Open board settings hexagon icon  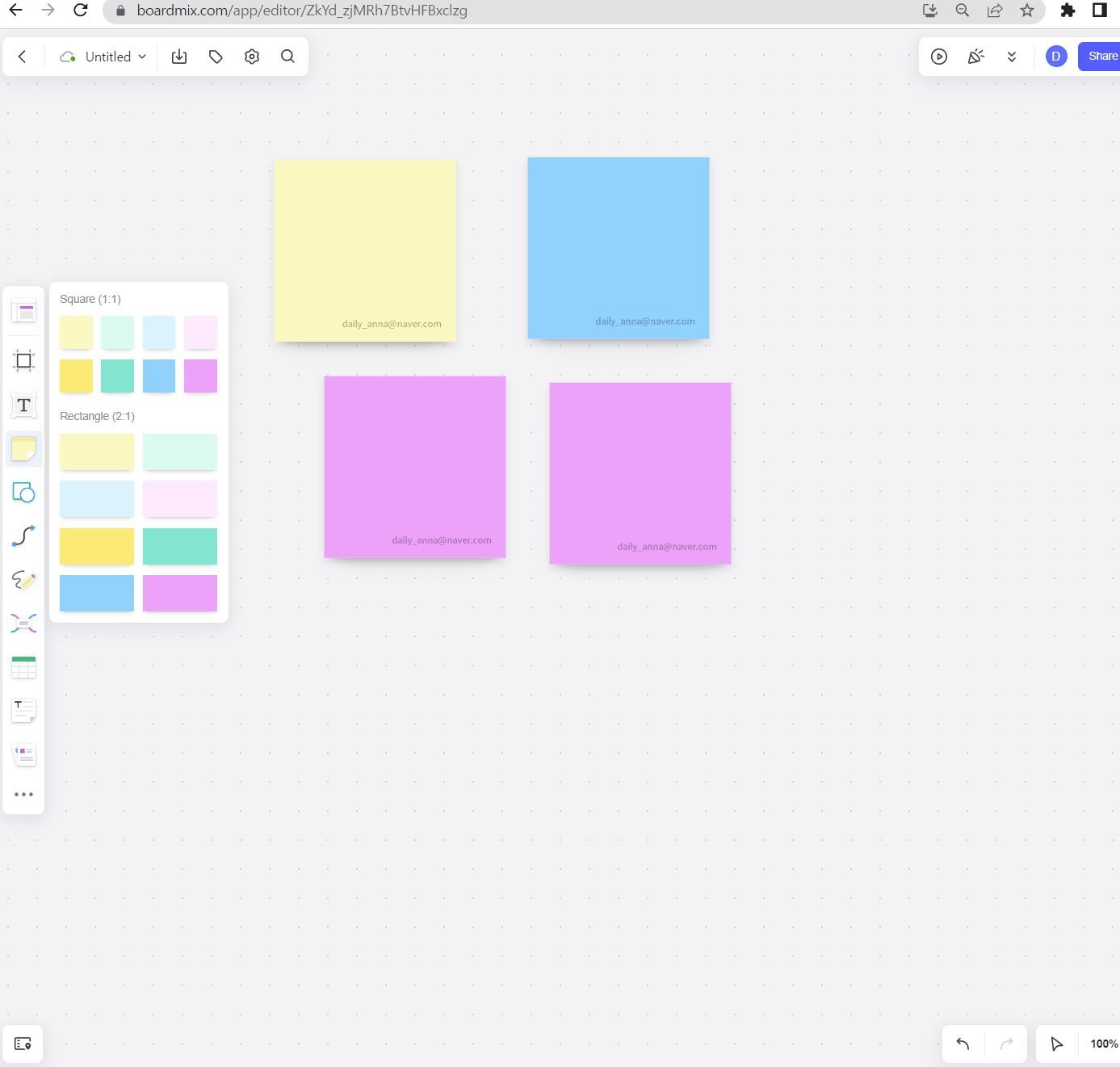click(252, 57)
